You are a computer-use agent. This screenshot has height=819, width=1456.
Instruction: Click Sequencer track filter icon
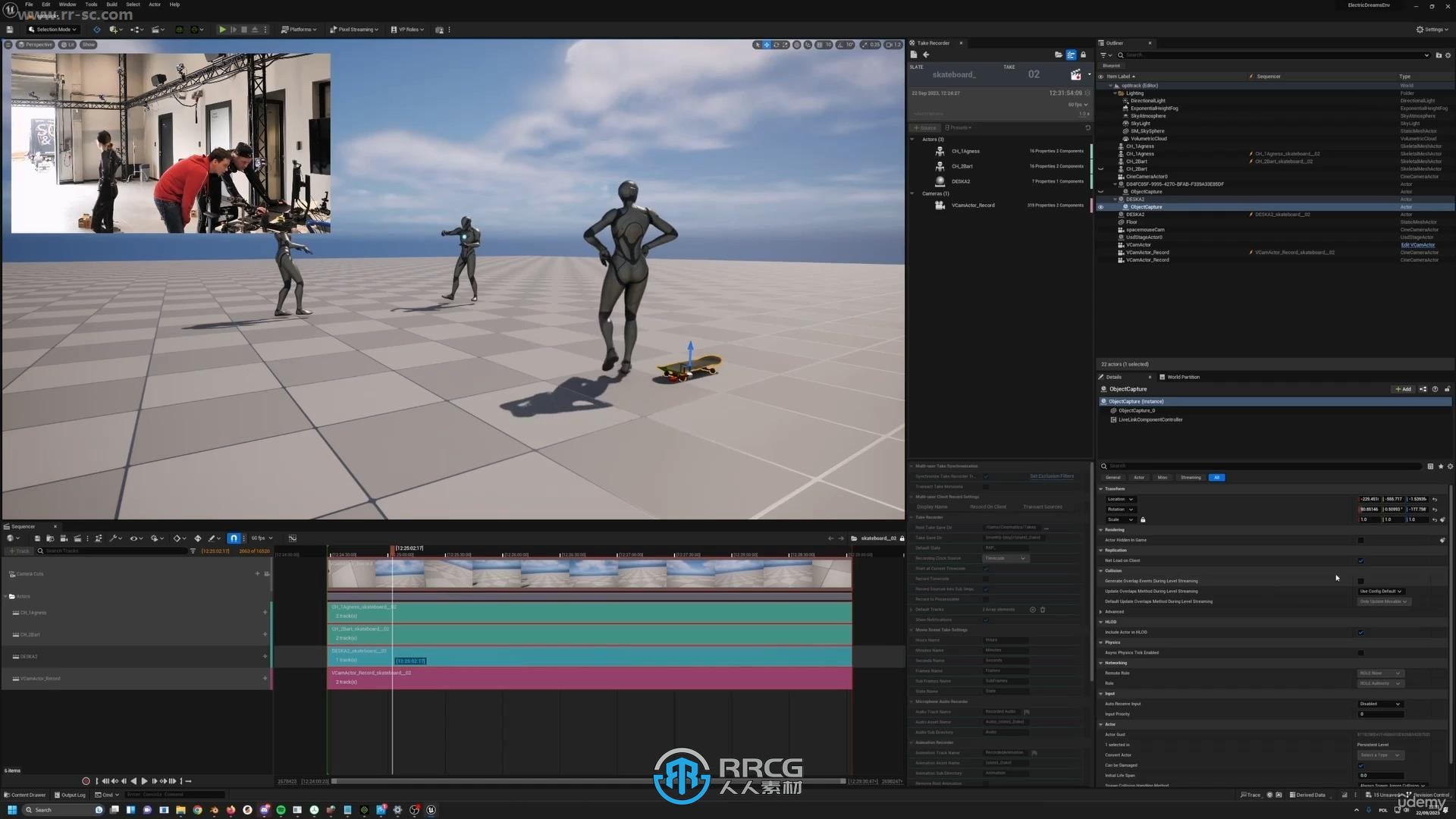[x=193, y=551]
